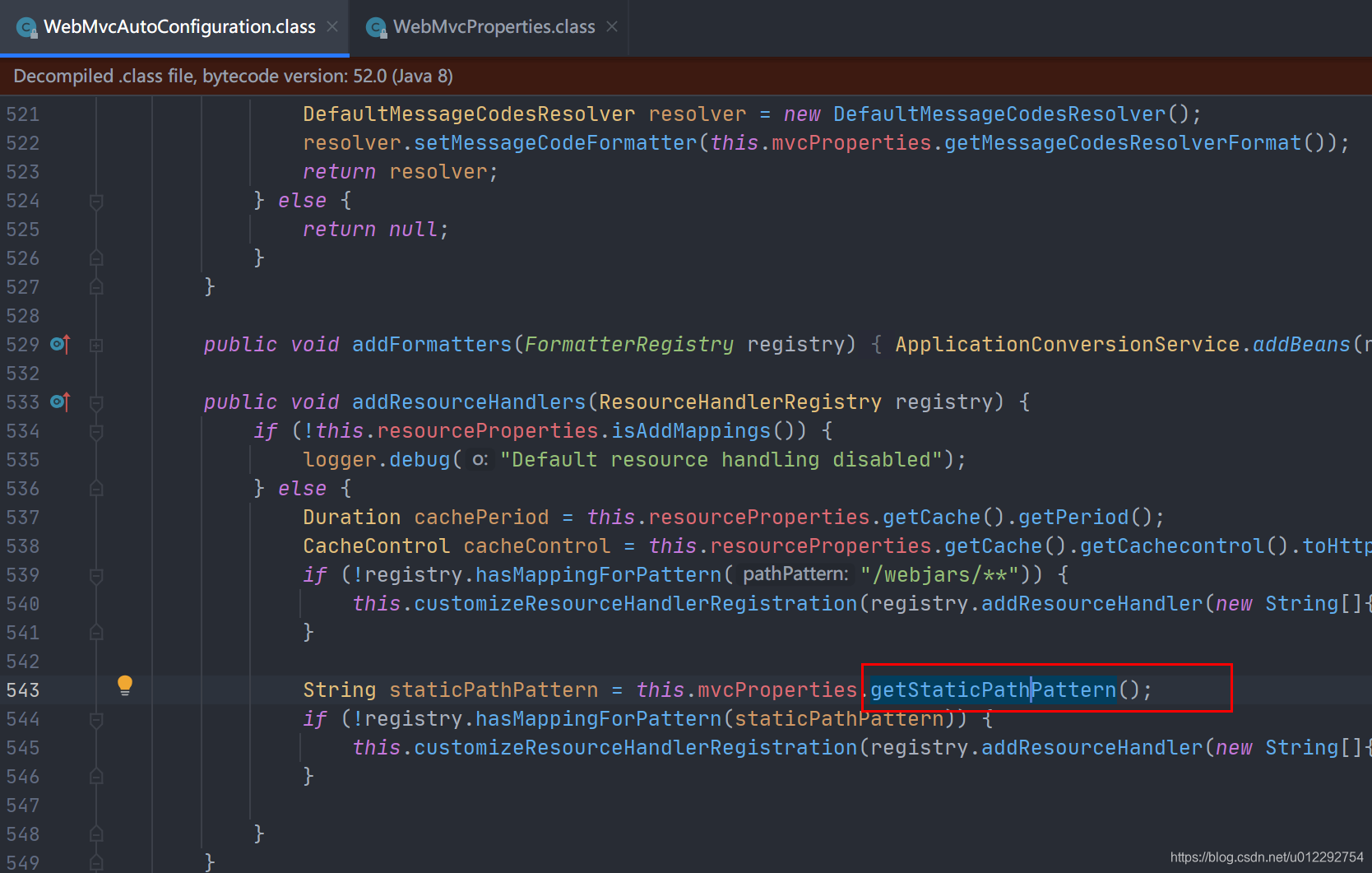Viewport: 1372px width, 873px height.
Task: Close the WebMvcProperties.class tab
Action: (x=612, y=26)
